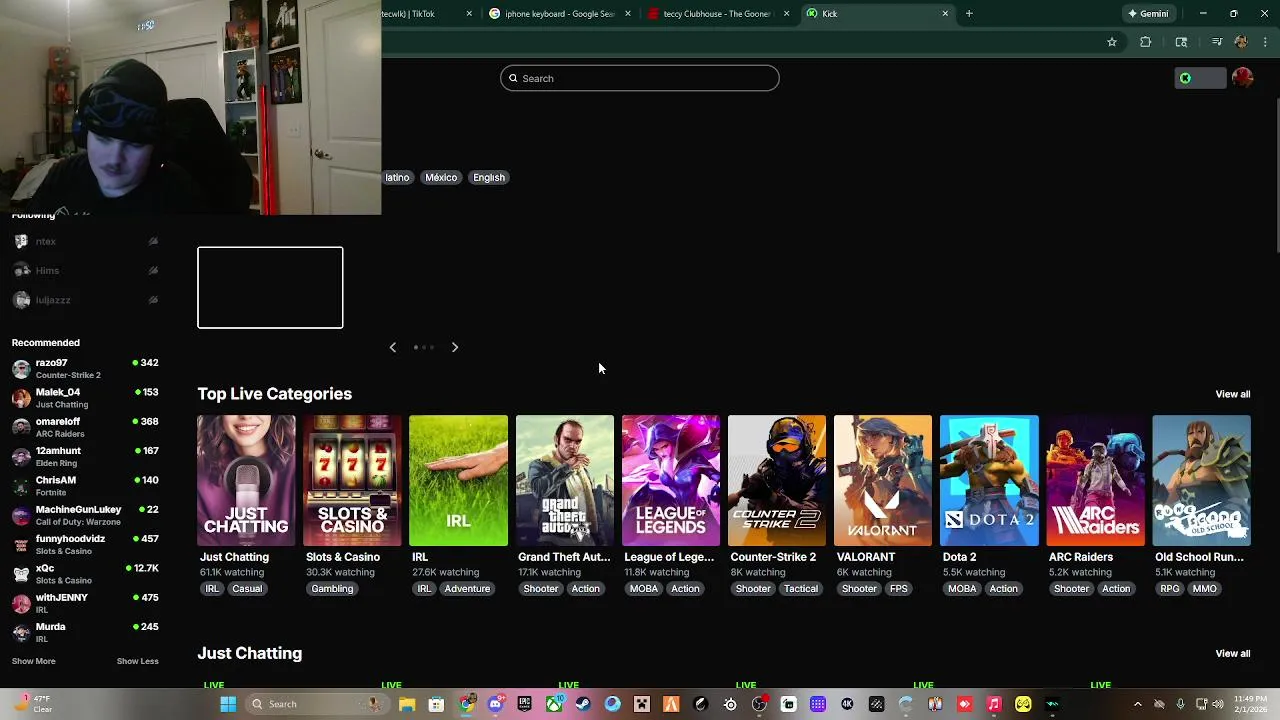Open the League of Legends category cover
This screenshot has height=720, width=1280.
[671, 480]
